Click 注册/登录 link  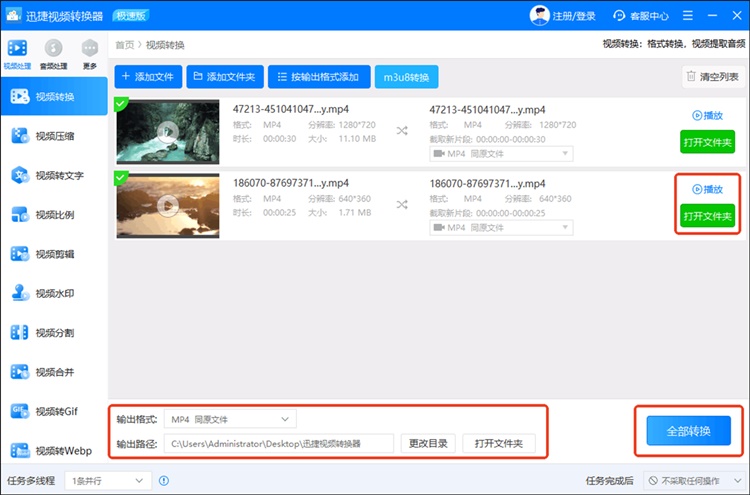(574, 16)
